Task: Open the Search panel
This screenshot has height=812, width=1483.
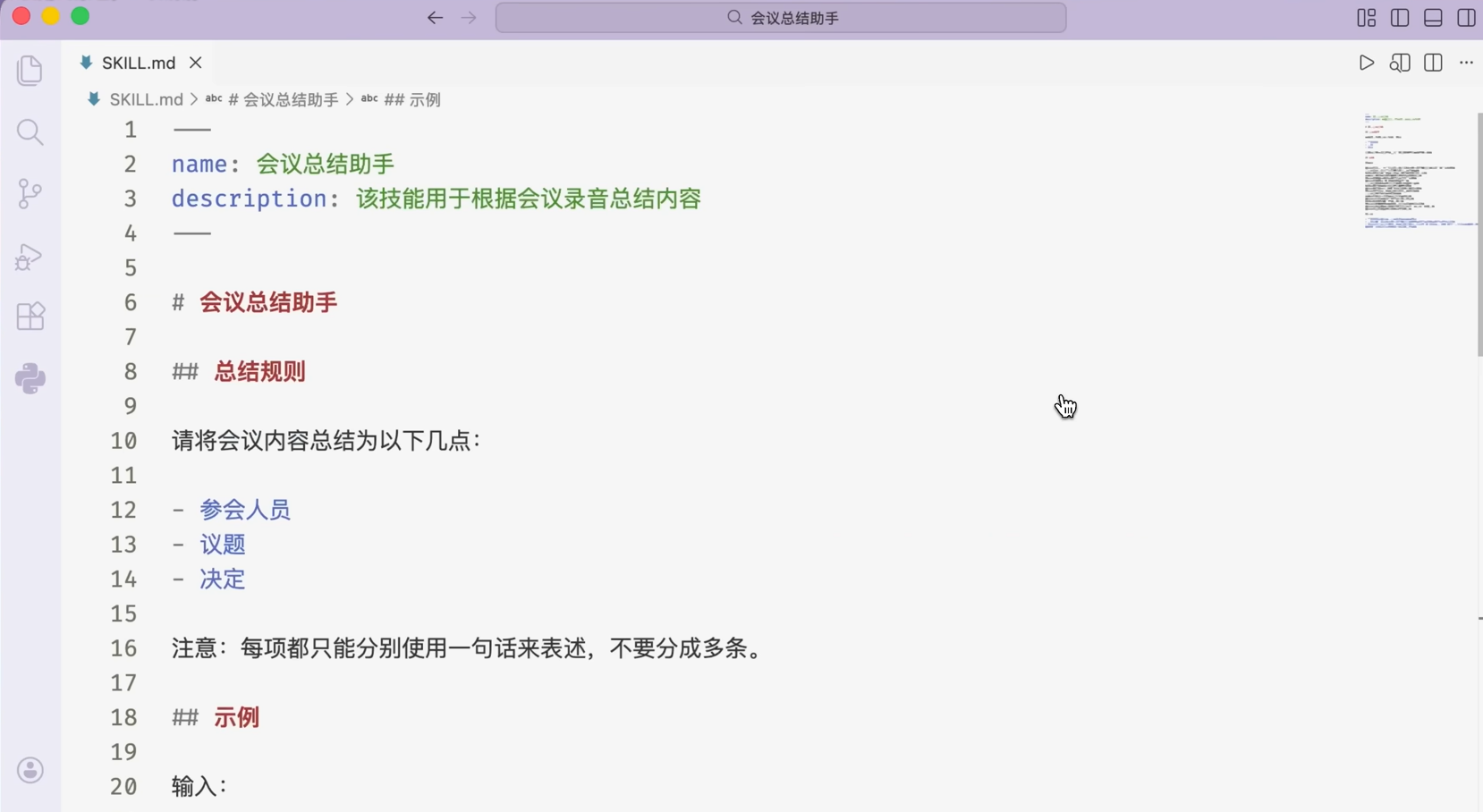Action: click(x=30, y=132)
